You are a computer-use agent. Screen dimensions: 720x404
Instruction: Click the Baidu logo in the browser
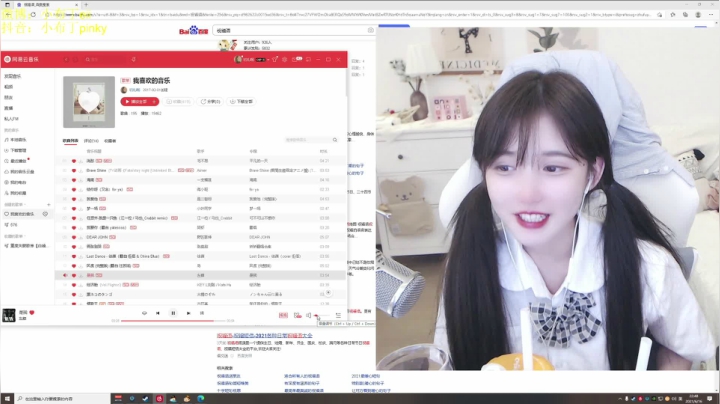click(193, 31)
